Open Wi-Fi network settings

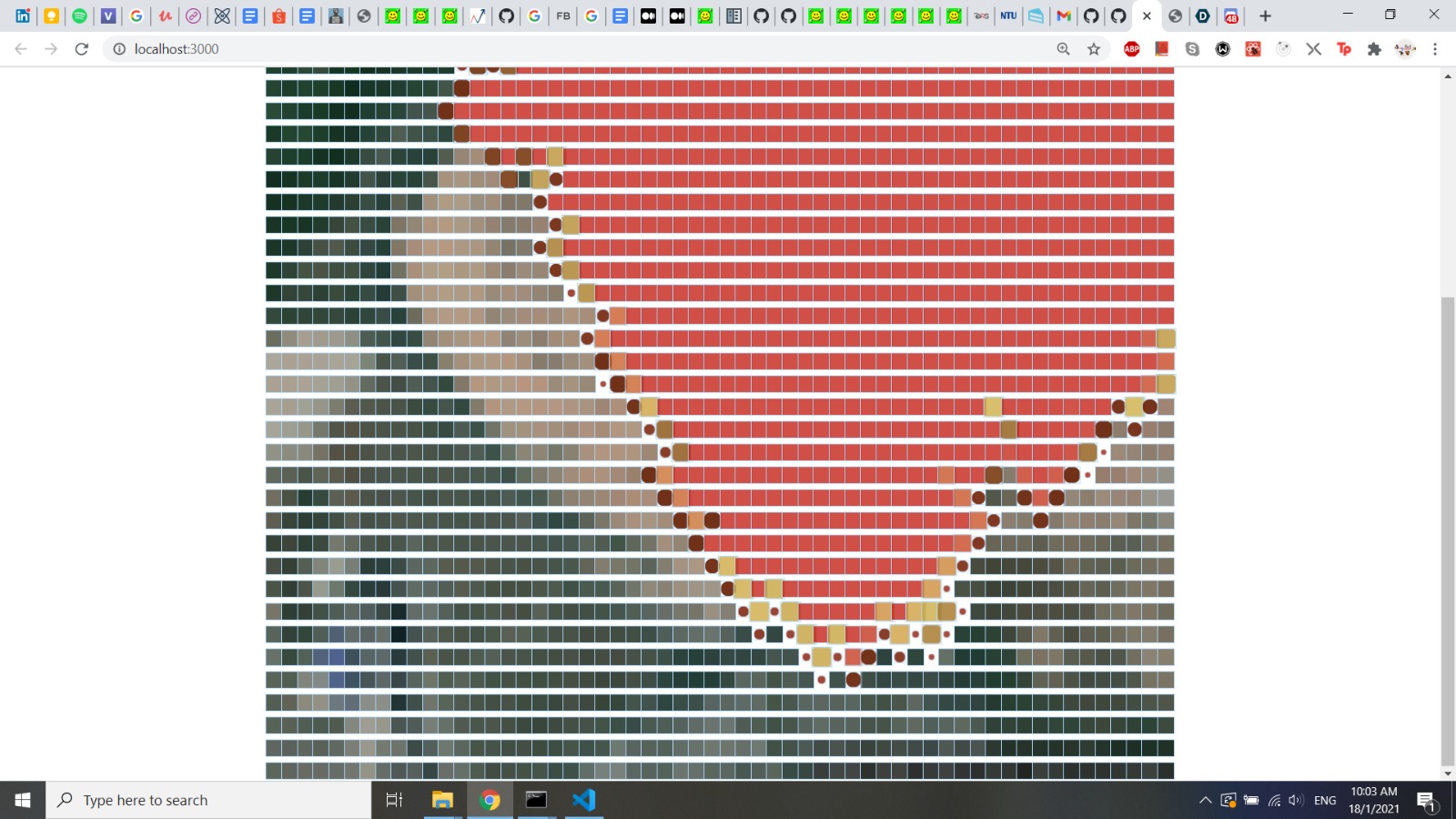point(1274,801)
